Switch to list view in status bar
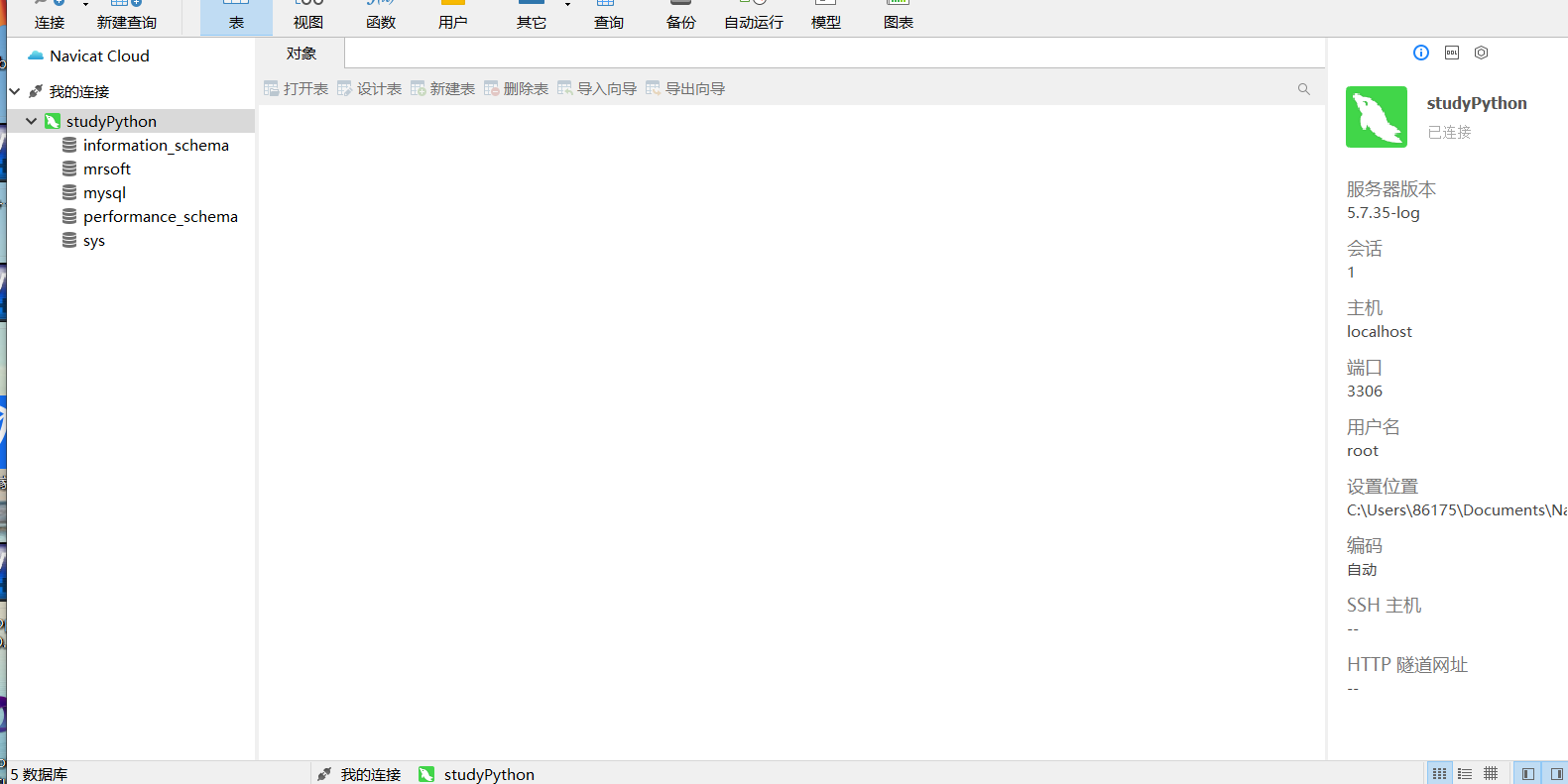 (x=1440, y=773)
